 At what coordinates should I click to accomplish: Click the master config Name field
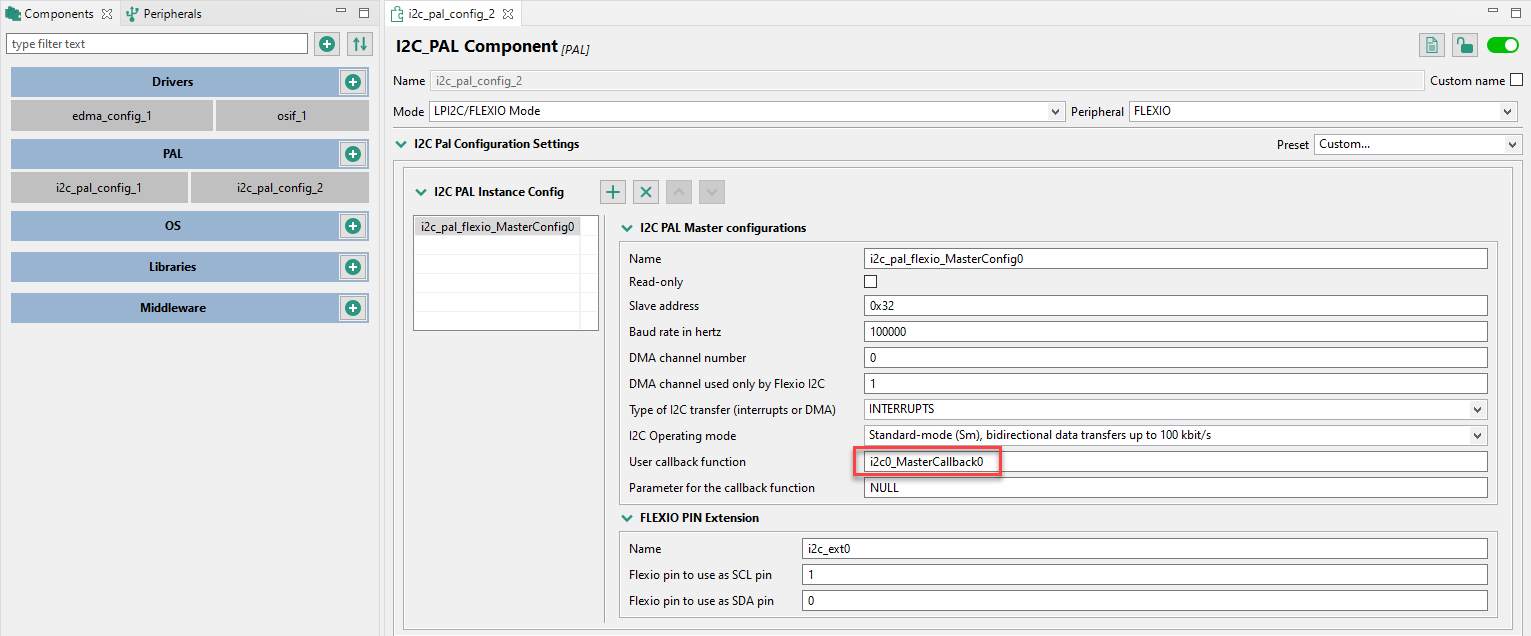pyautogui.click(x=1175, y=259)
